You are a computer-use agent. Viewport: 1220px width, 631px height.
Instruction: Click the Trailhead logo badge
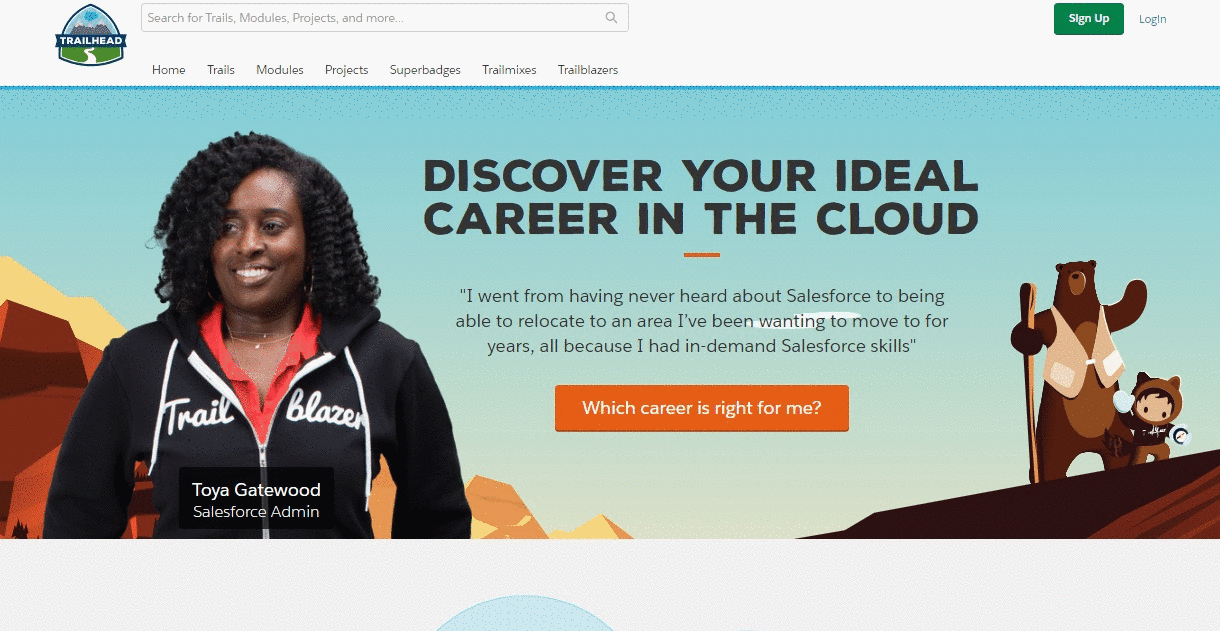tap(91, 36)
